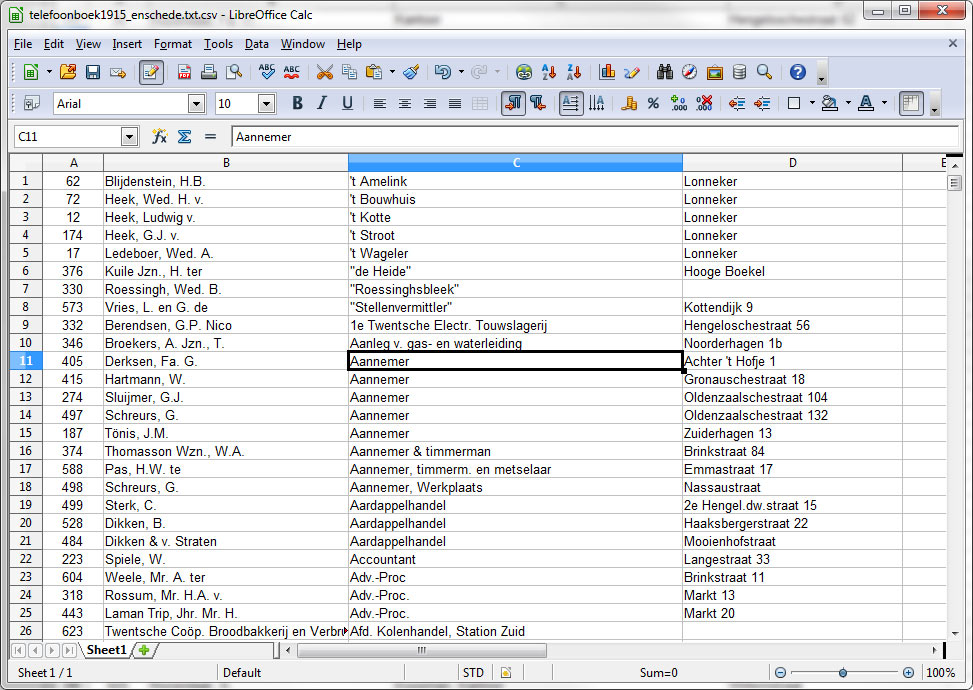Click the Print icon in toolbar
The height and width of the screenshot is (690, 973).
[x=209, y=72]
